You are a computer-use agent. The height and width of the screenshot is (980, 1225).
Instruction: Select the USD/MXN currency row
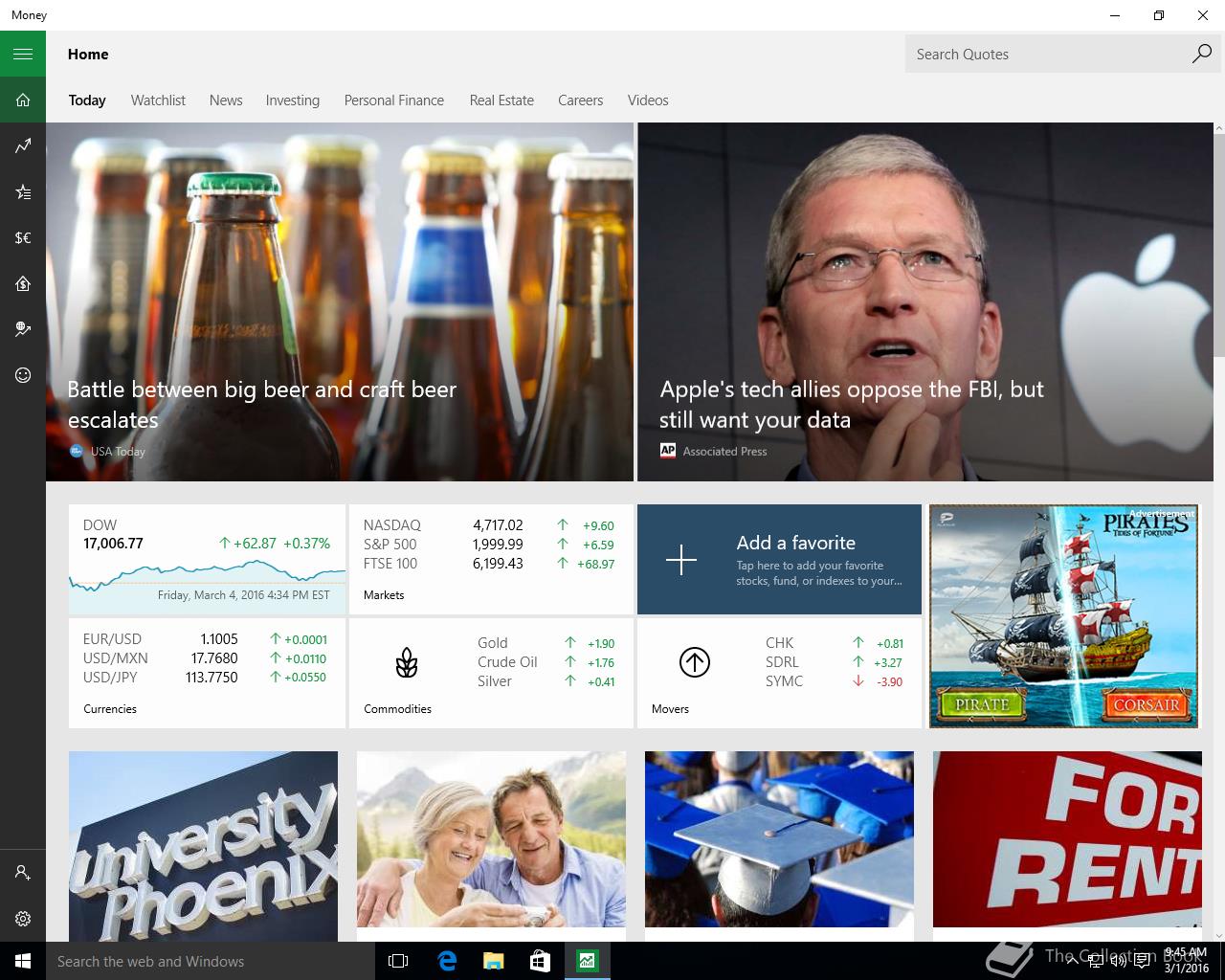point(205,658)
